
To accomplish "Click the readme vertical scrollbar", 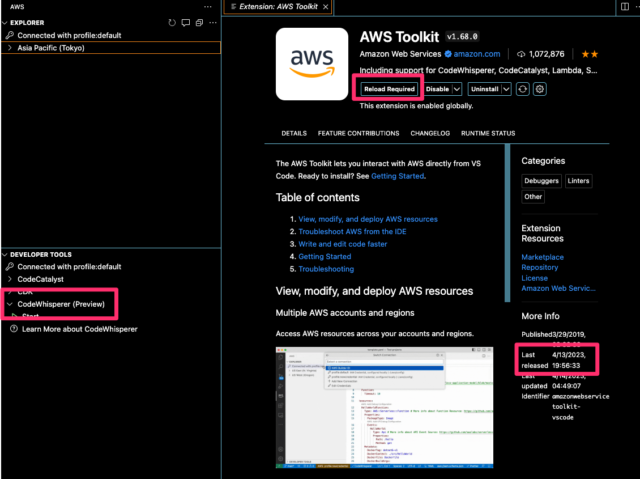I will 507,223.
